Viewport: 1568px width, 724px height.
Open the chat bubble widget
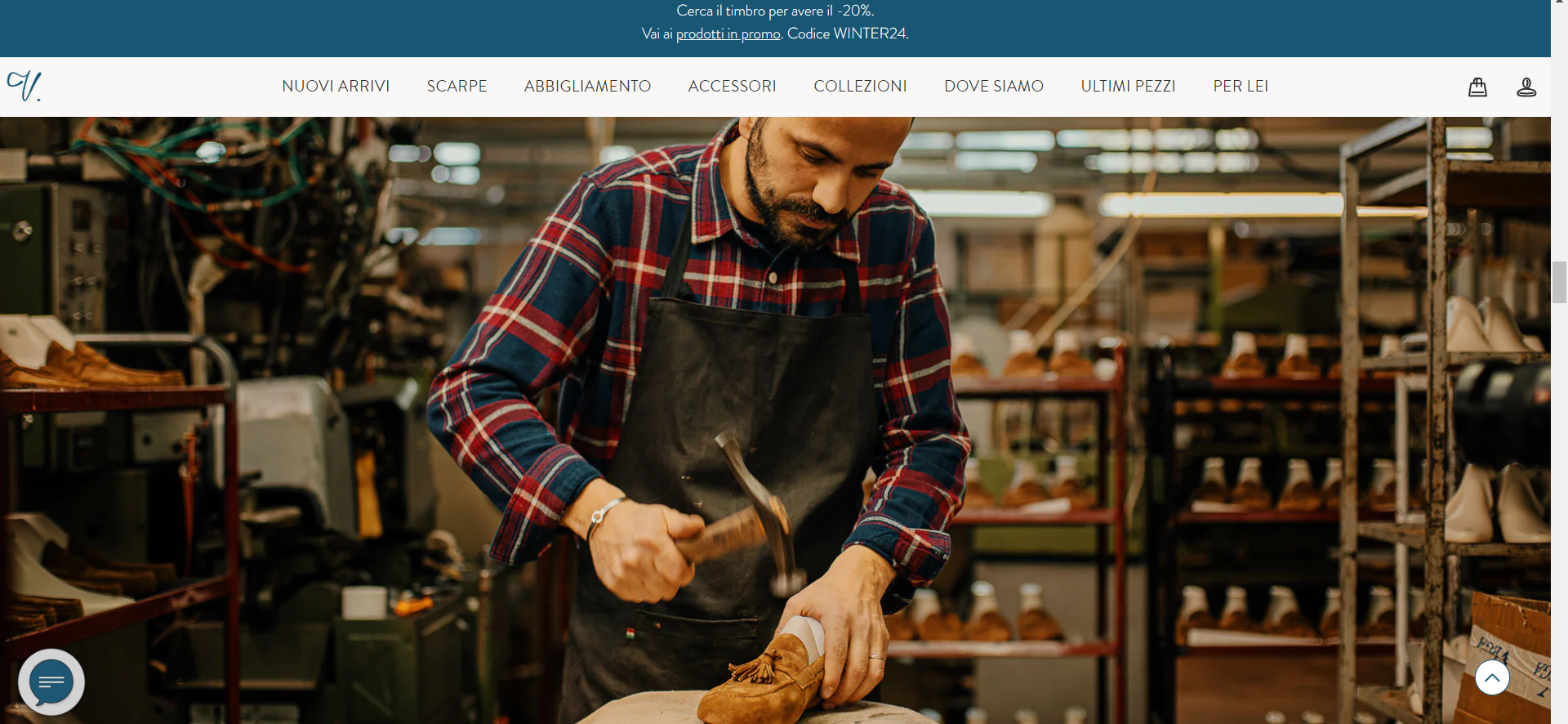(51, 682)
